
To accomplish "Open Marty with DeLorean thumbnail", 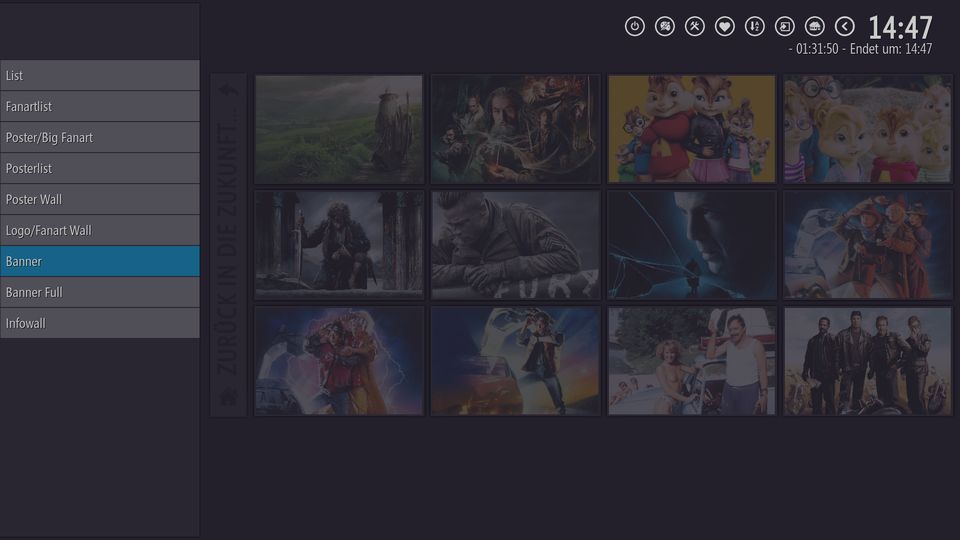I will coord(516,361).
